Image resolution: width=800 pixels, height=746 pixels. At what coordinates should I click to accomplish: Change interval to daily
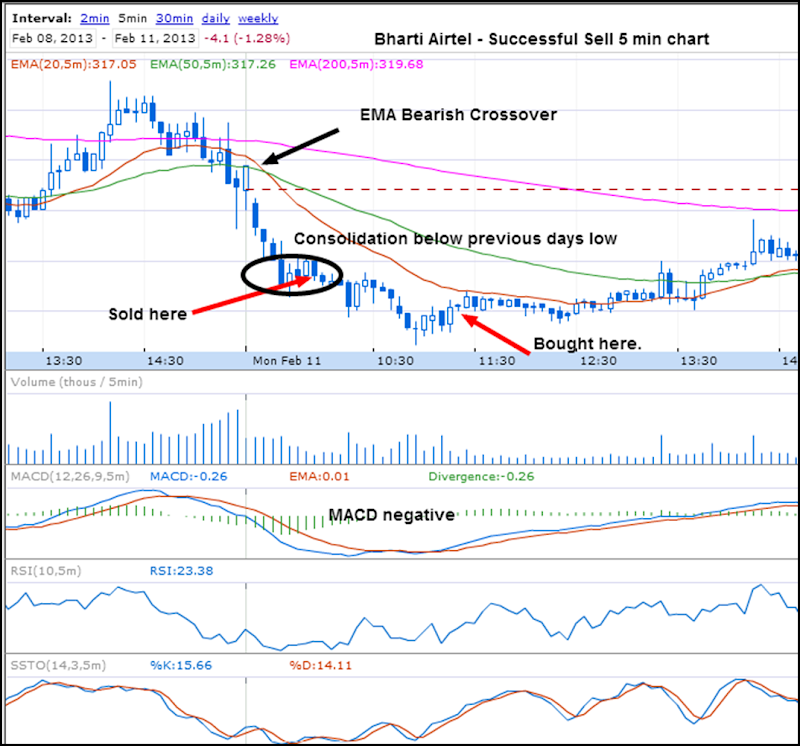point(216,18)
